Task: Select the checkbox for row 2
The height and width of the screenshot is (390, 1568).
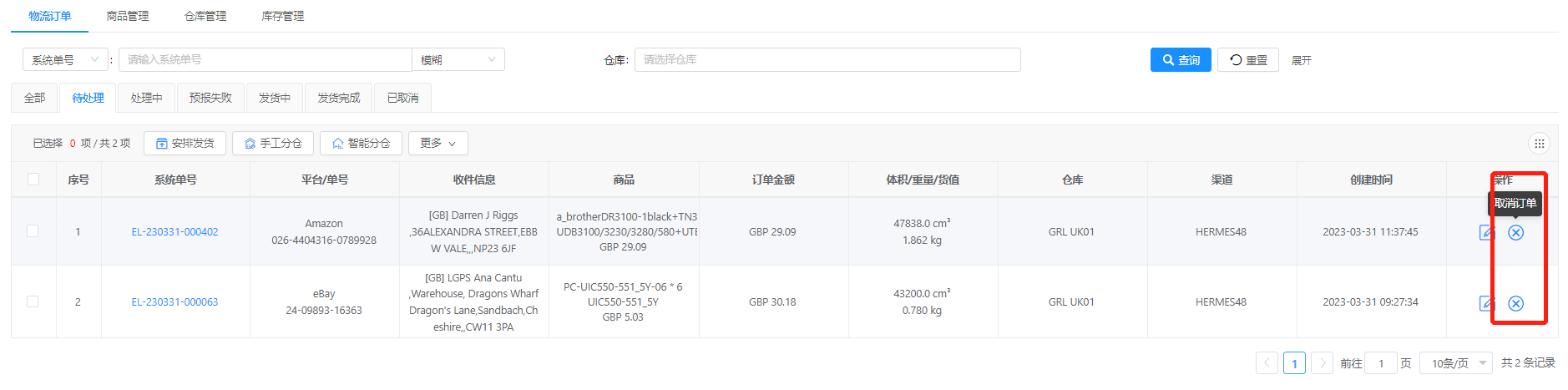Action: 33,301
